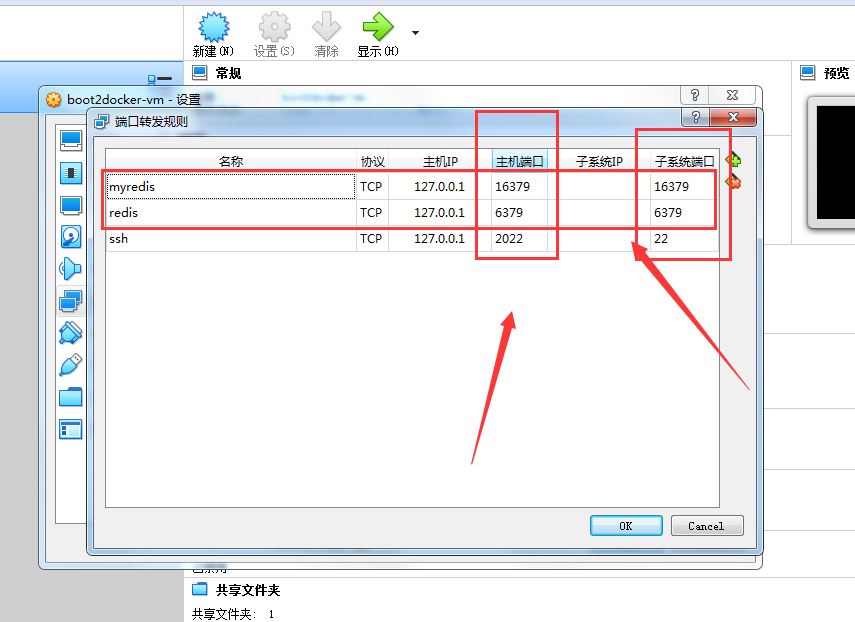Close the 端口转发规则 dialog
Viewport: 855px width, 622px height.
pyautogui.click(x=733, y=117)
